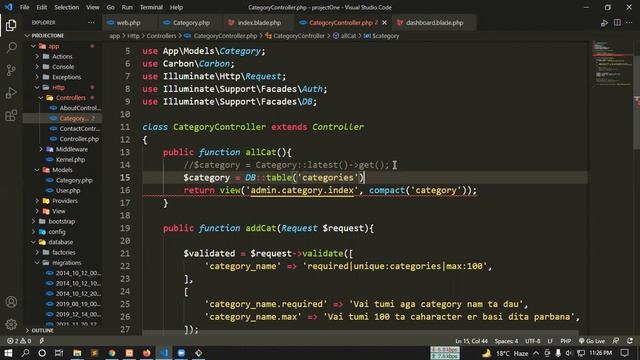Open Chrome from the taskbar
The width and height of the screenshot is (640, 360).
(x=112, y=353)
